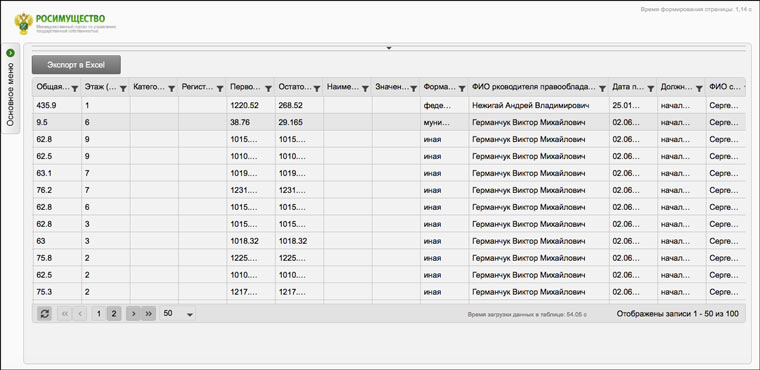760x370 pixels.
Task: Select the cell with value 1220.52
Action: point(251,105)
